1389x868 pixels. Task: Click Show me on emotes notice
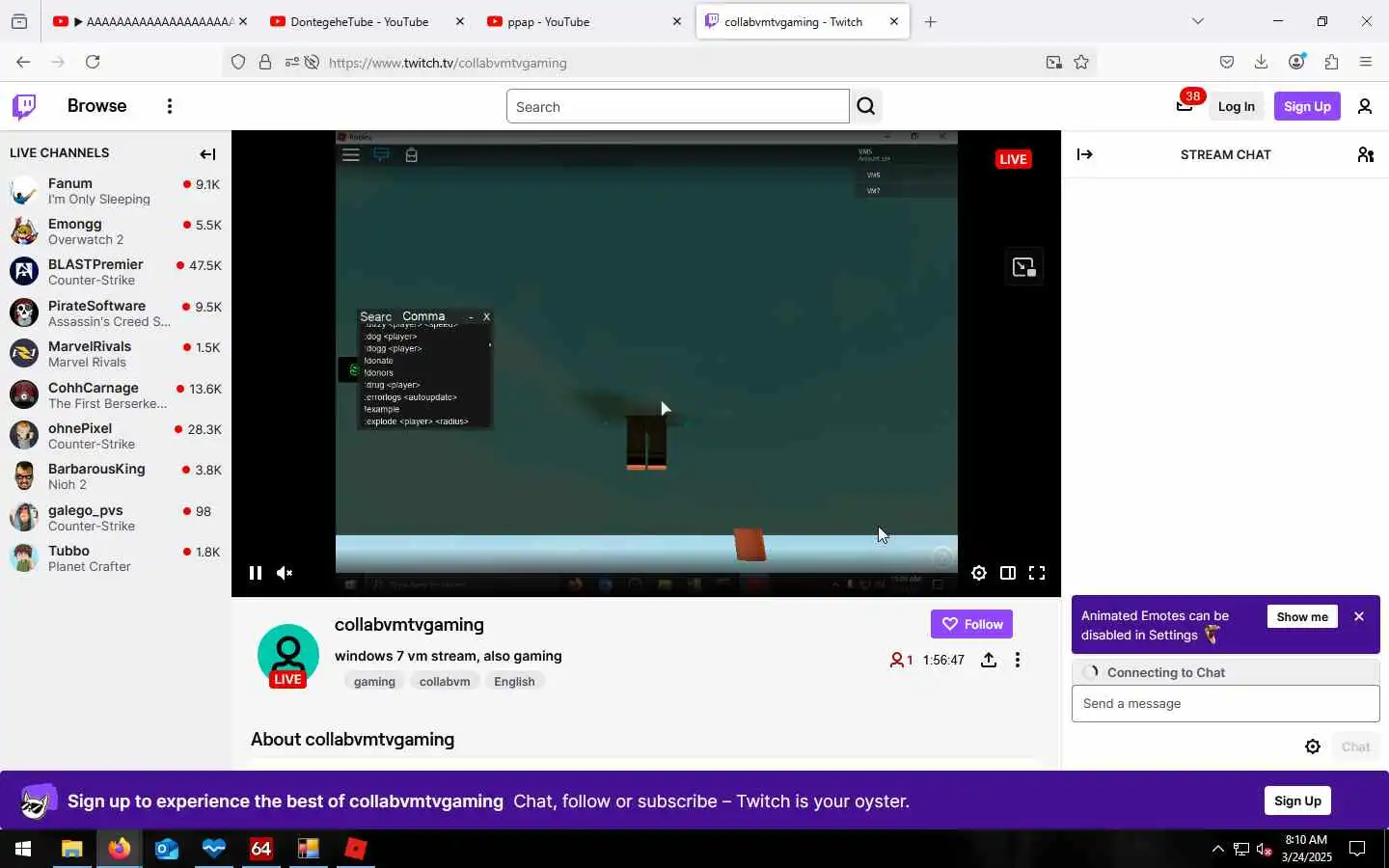tap(1302, 616)
